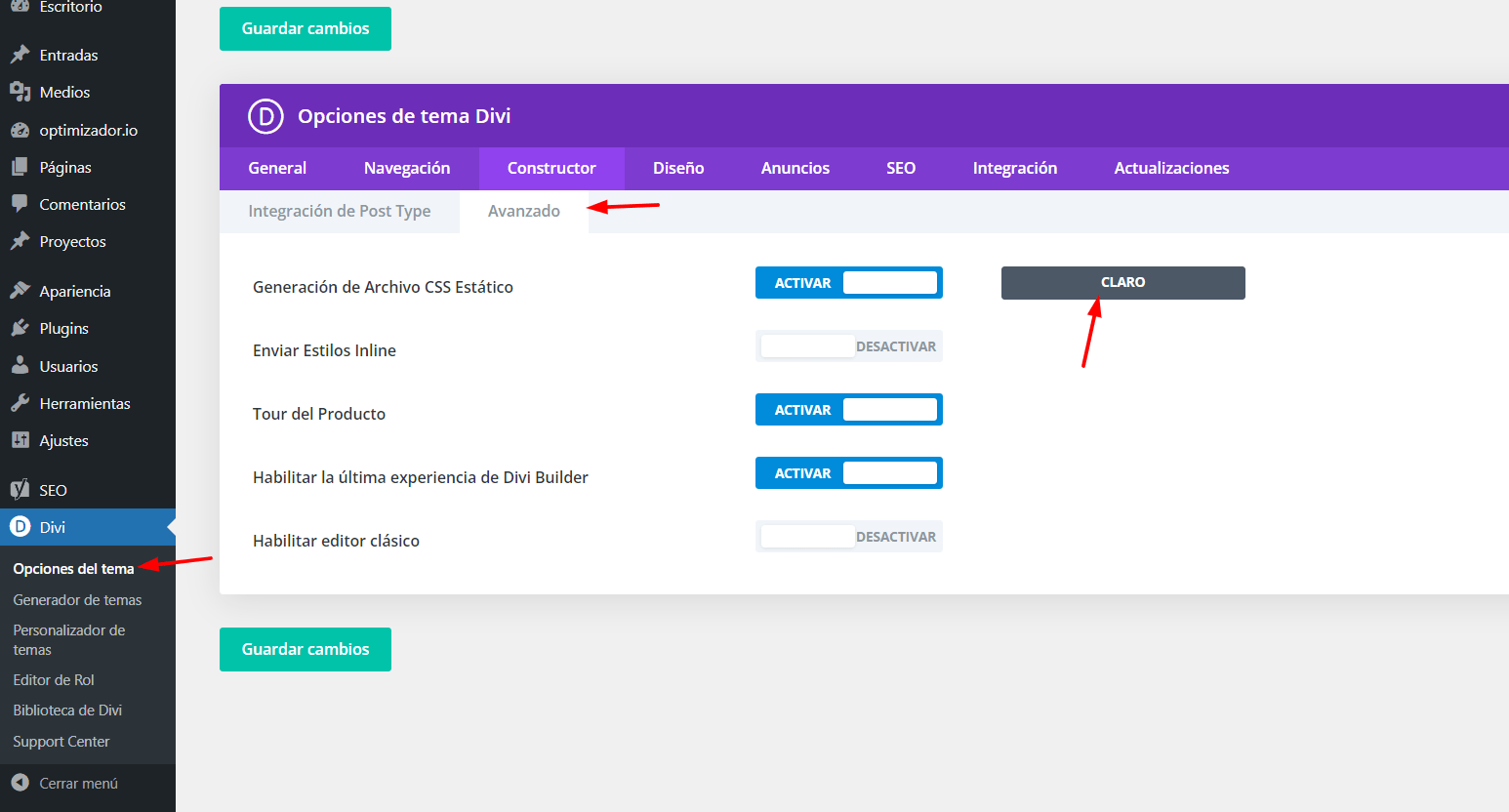
Task: Click the Medios media icon
Action: tap(20, 92)
